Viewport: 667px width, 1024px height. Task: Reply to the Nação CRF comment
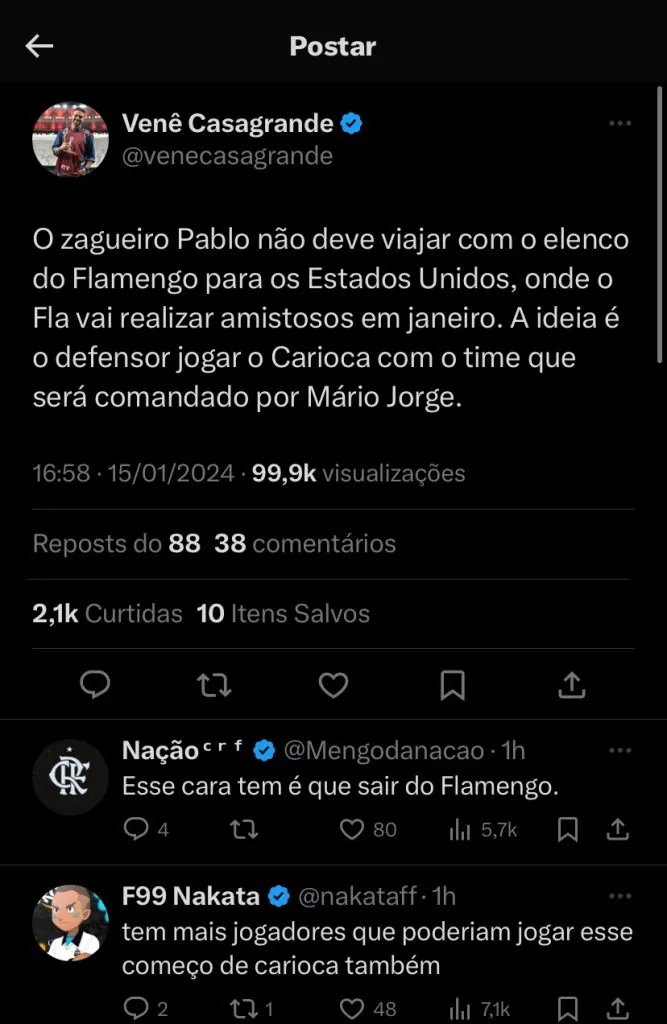click(x=135, y=829)
